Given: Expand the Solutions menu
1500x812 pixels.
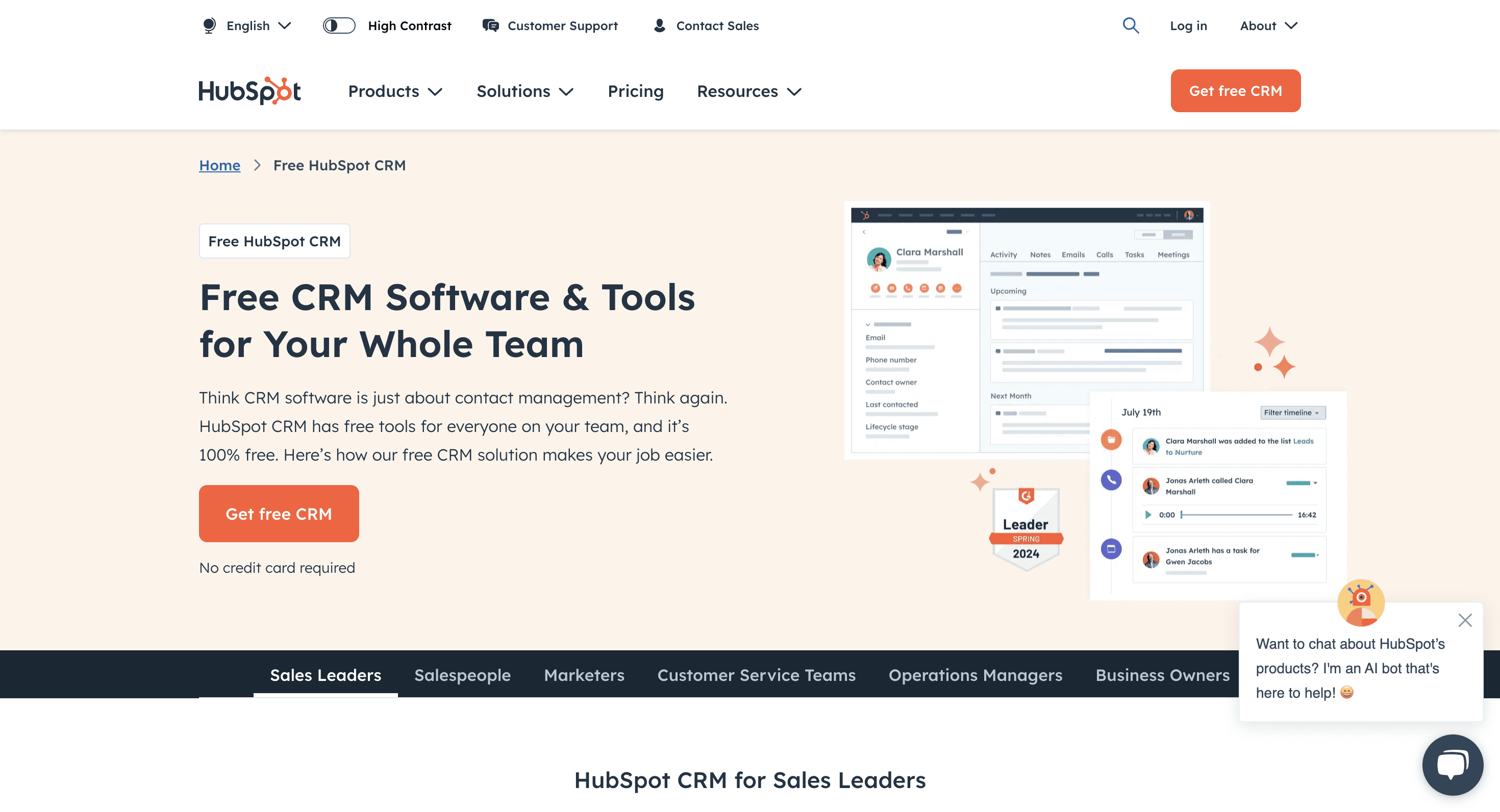Looking at the screenshot, I should coord(525,91).
